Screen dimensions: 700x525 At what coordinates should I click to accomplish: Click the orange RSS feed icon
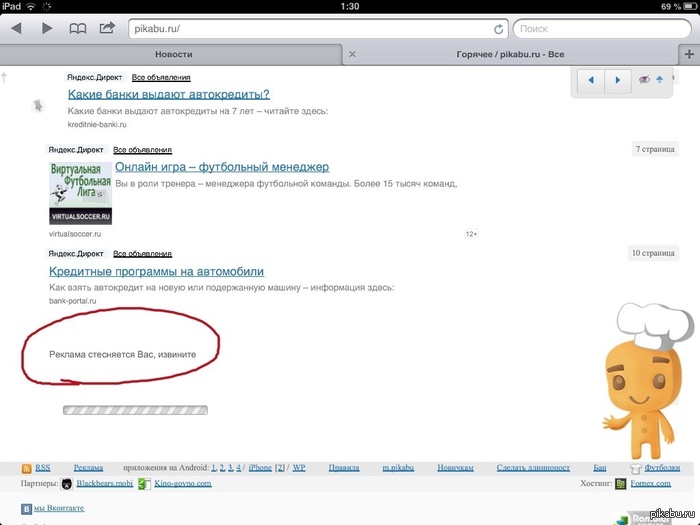pyautogui.click(x=26, y=468)
